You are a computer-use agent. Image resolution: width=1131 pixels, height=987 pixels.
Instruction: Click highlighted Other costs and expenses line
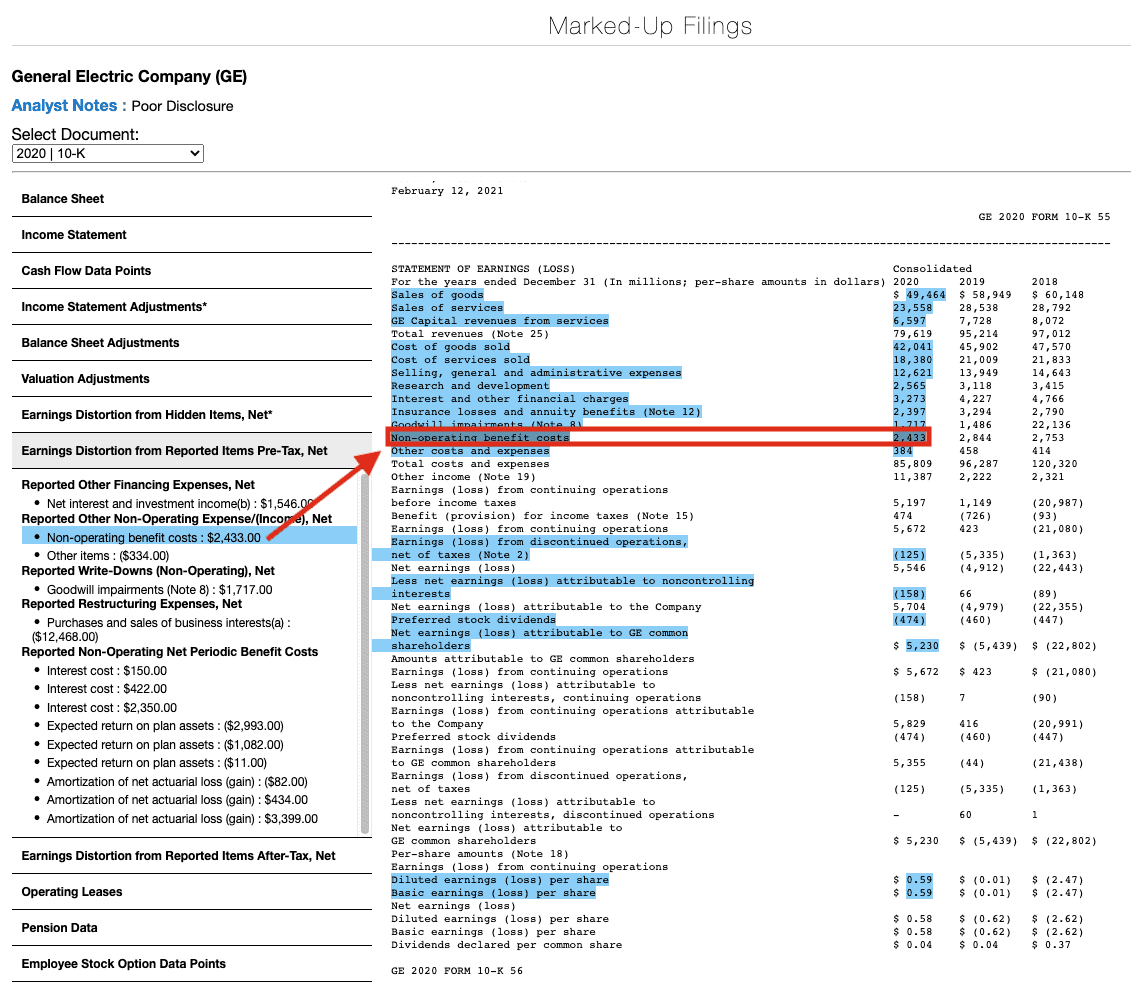pyautogui.click(x=470, y=451)
